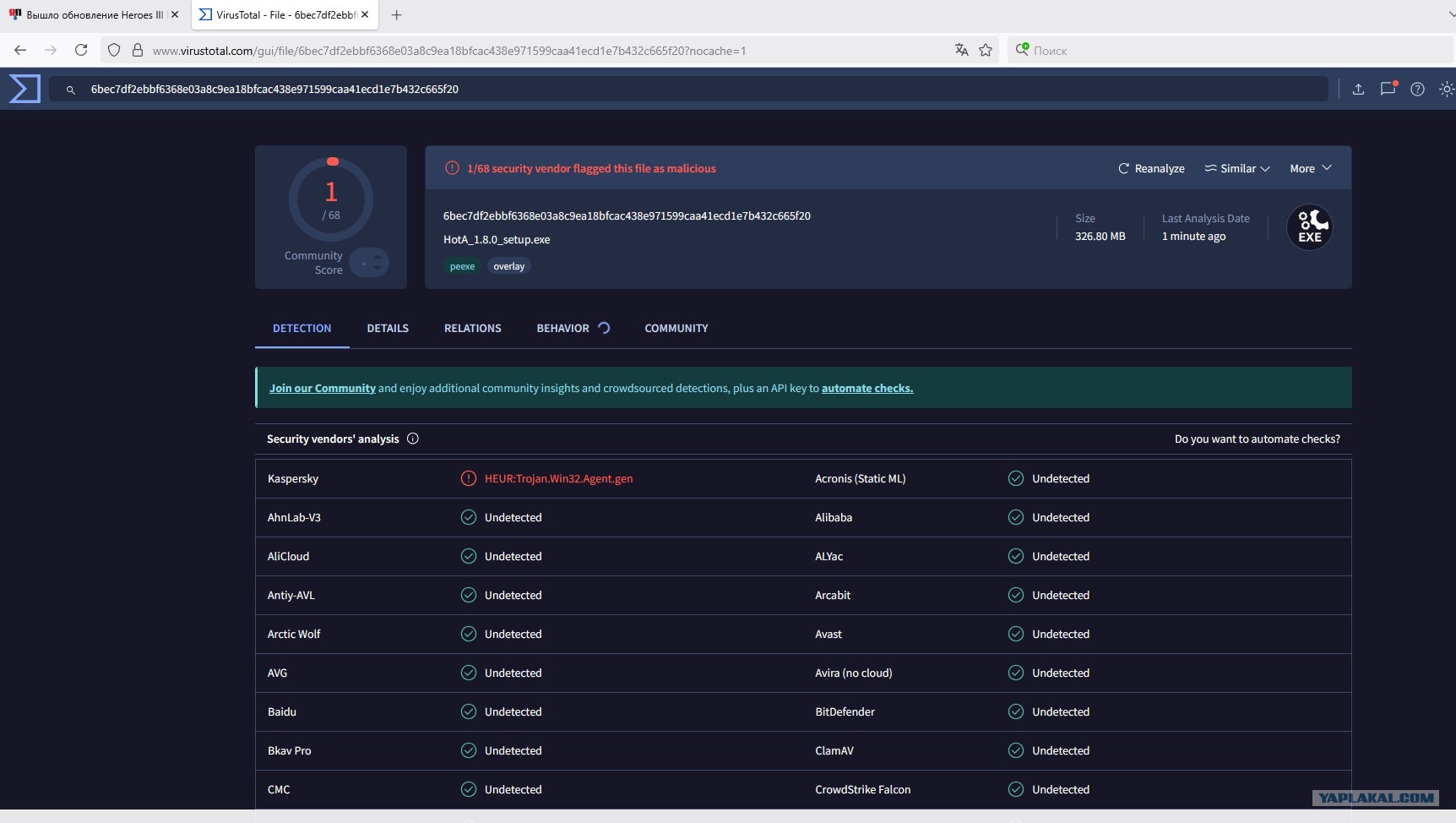Expand the Similar dropdown
1456x823 pixels.
coord(1237,168)
